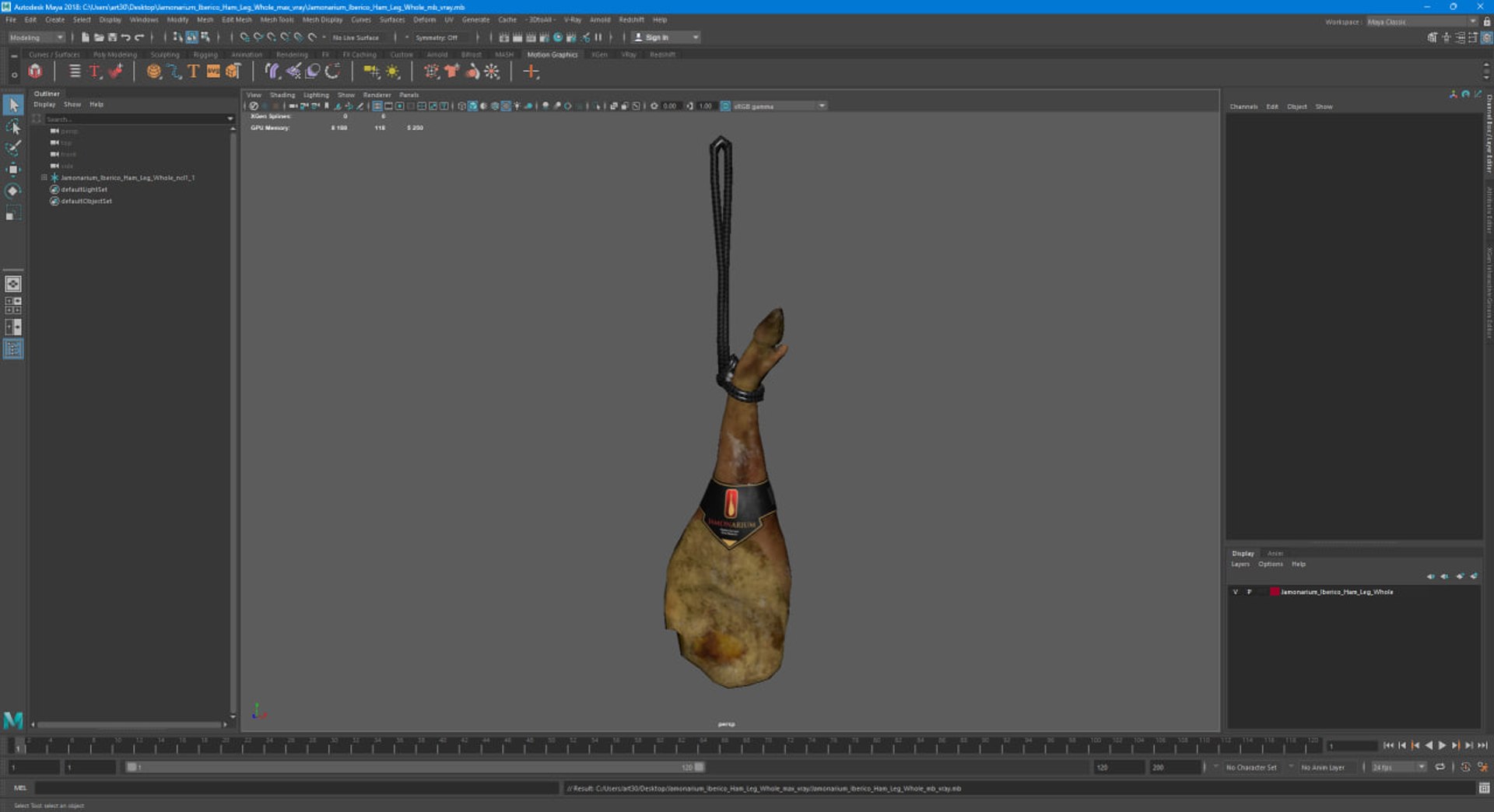Viewport: 1494px width, 812px height.
Task: Choose the Scale tool in toolbox
Action: pyautogui.click(x=13, y=213)
